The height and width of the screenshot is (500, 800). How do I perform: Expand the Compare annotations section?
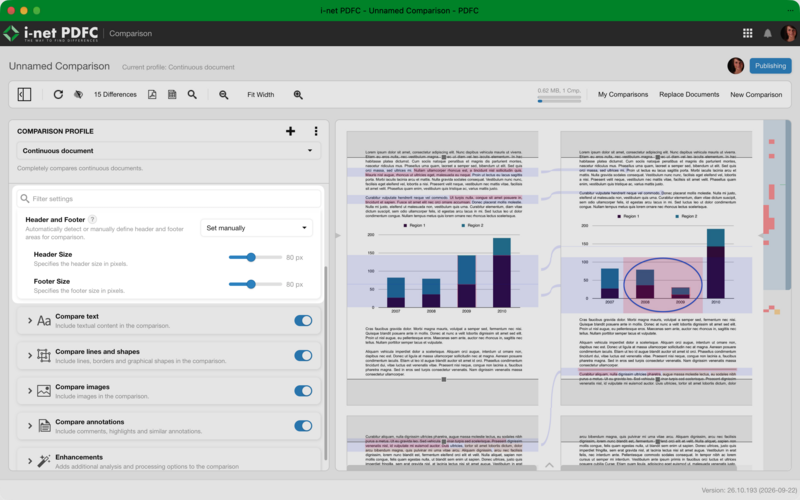coord(30,426)
